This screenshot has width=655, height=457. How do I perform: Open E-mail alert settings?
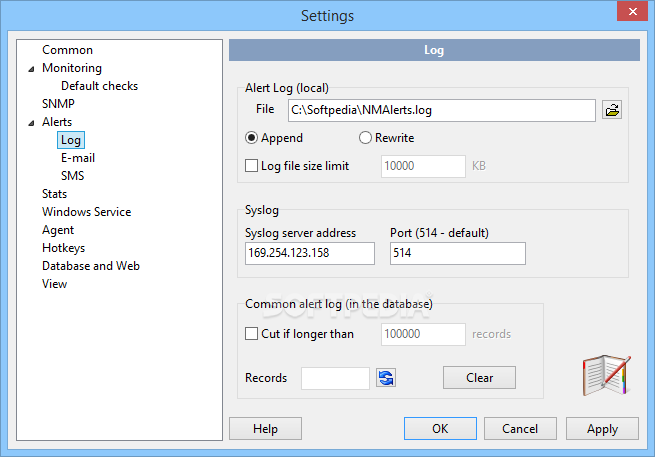coord(78,158)
